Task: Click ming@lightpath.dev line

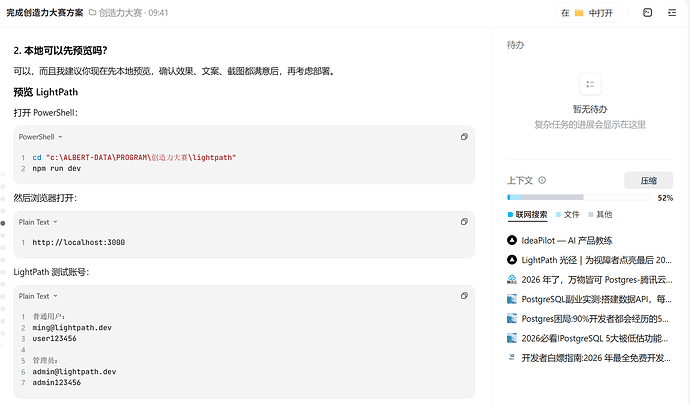Action: point(72,328)
